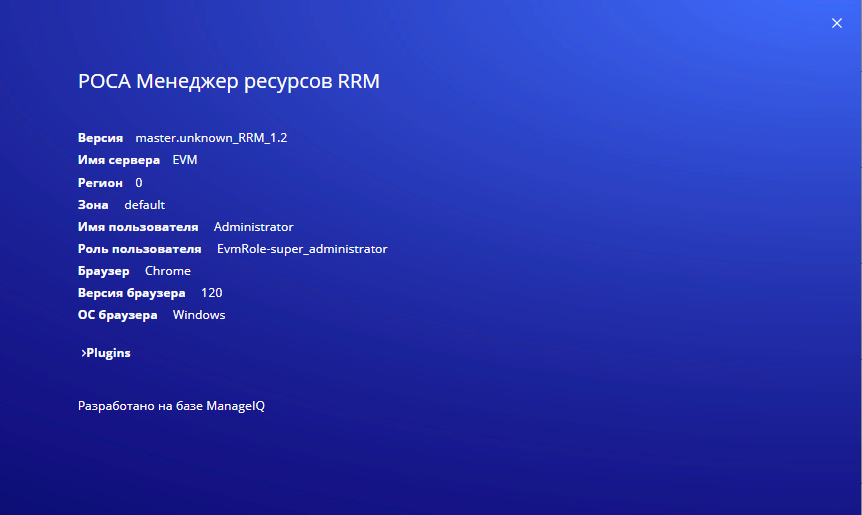The height and width of the screenshot is (515, 862).
Task: Expand the Plugins section
Action: click(x=106, y=353)
